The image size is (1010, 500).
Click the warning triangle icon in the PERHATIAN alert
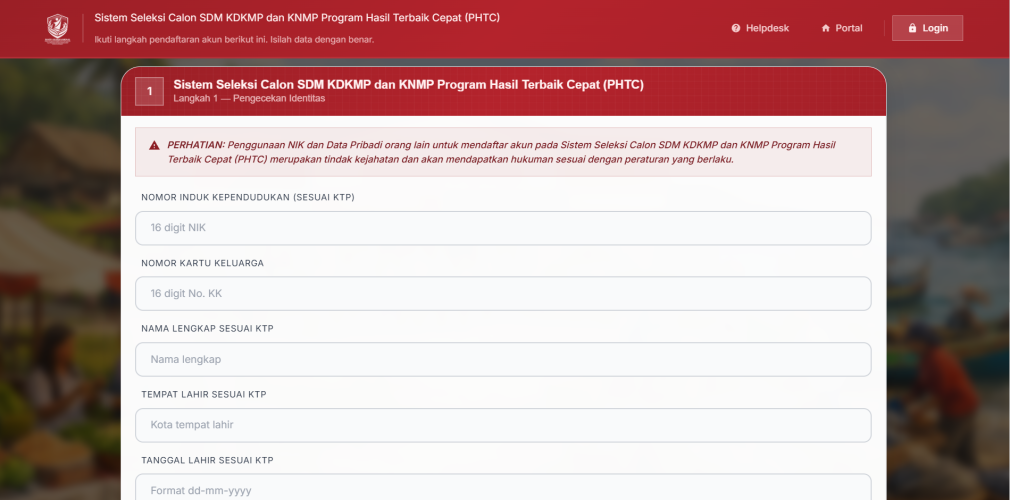point(154,145)
